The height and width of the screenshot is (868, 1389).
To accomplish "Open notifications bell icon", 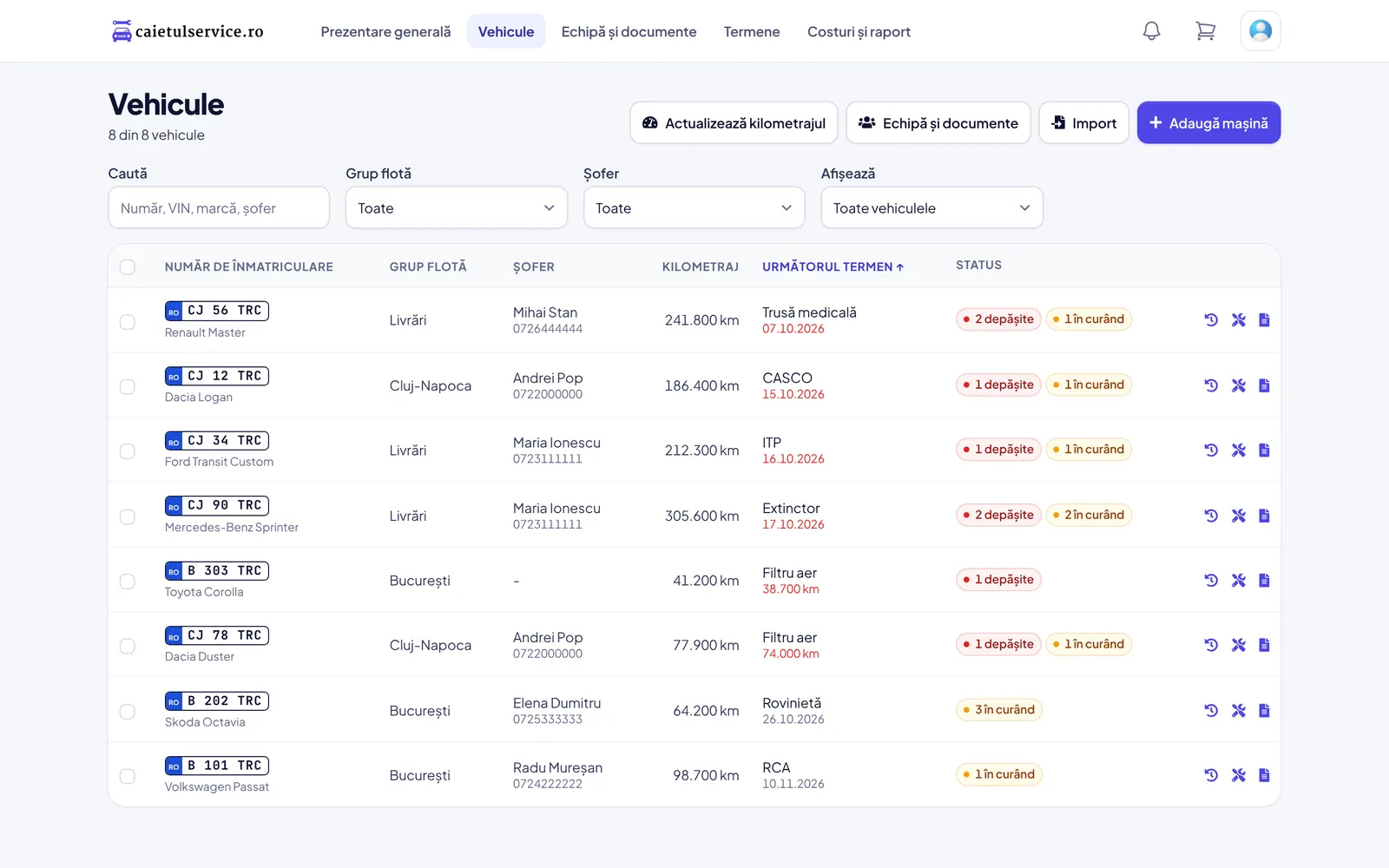I will tap(1151, 31).
